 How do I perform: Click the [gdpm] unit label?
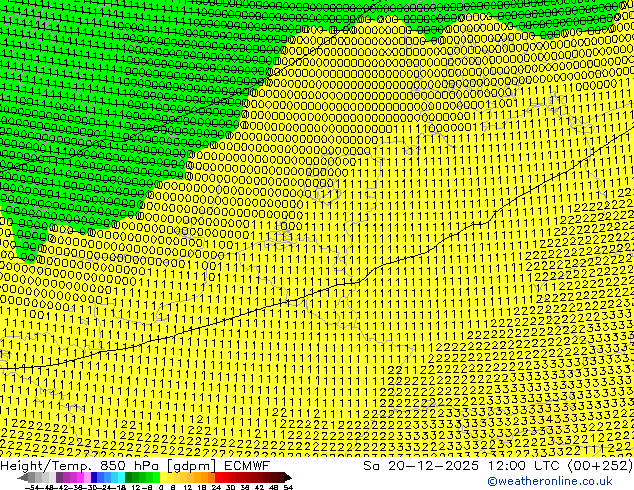pyautogui.click(x=189, y=465)
